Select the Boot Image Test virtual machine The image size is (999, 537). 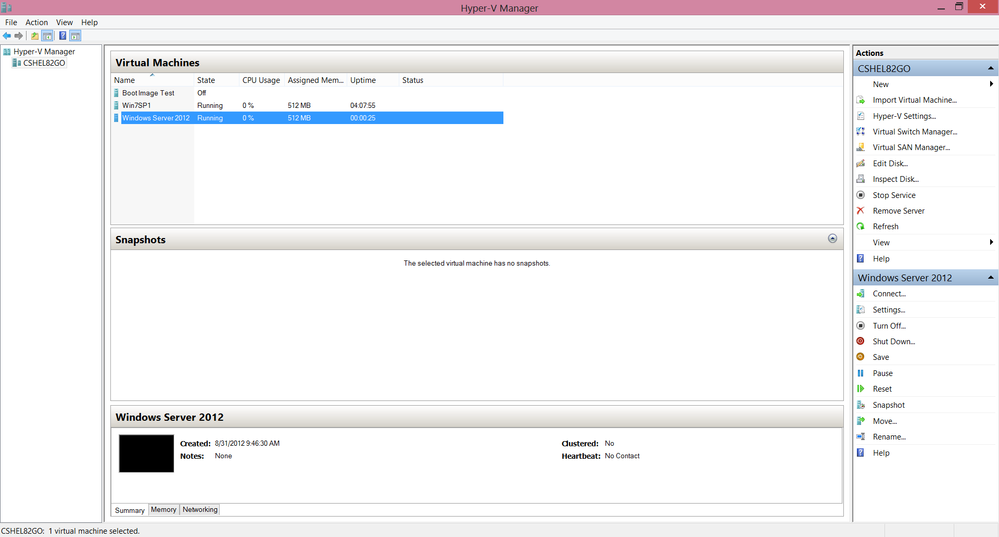(148, 93)
